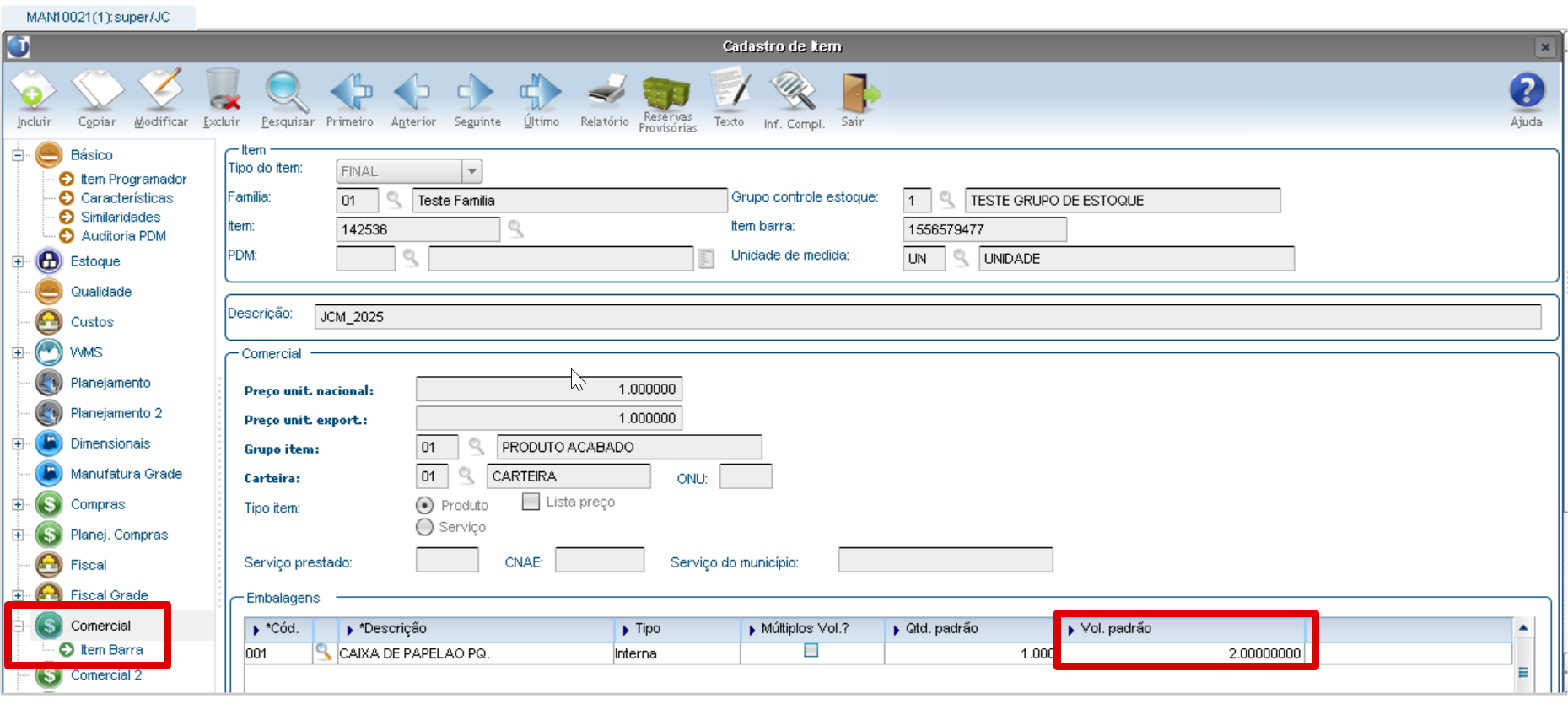
Task: Open the Ajuda help icon
Action: click(x=1527, y=90)
